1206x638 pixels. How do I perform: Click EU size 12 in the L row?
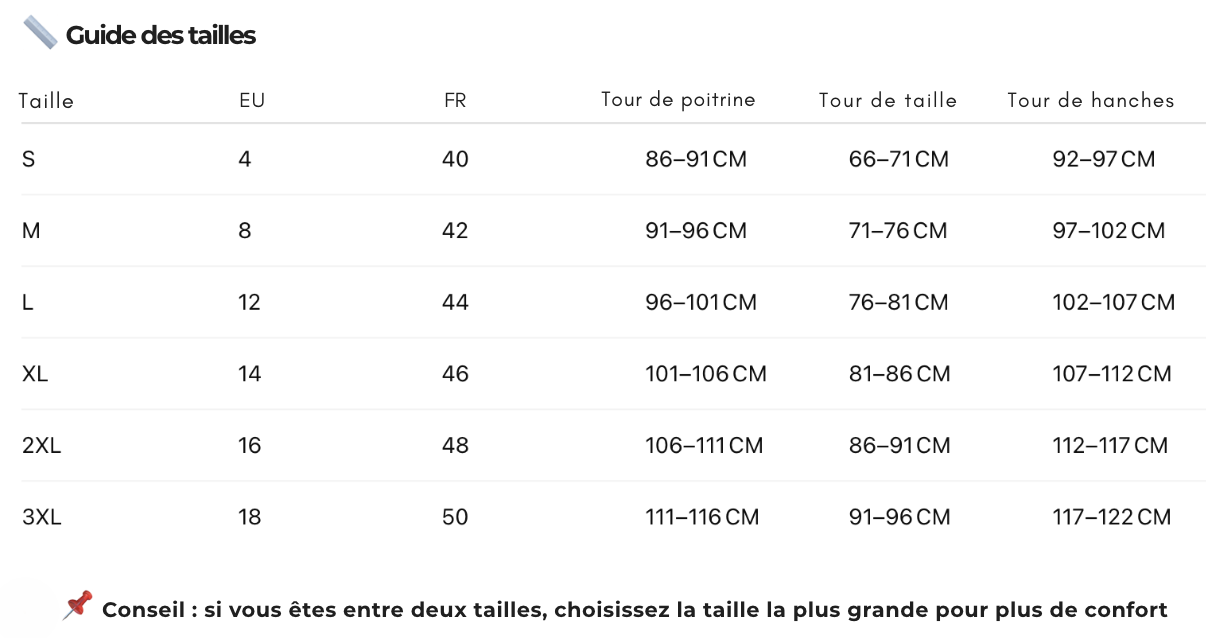coord(249,302)
